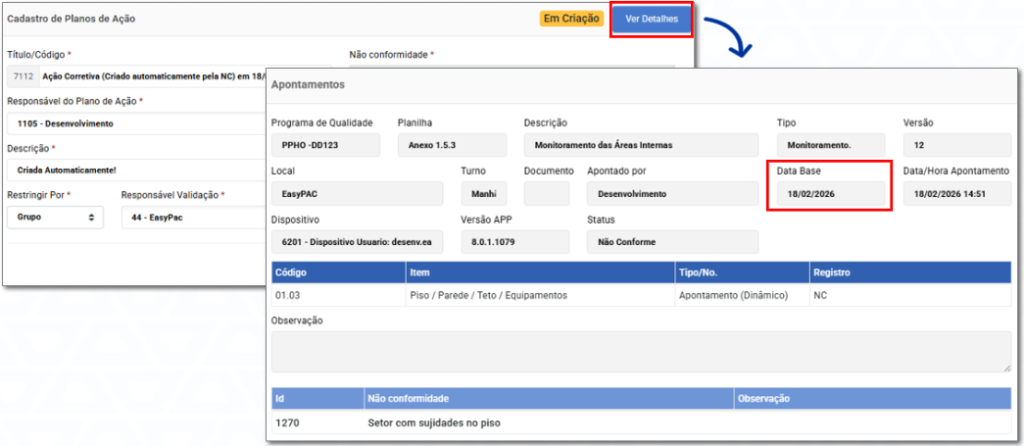Screen dimensions: 1024x446
Task: Select non-conformity row Id 1270
Action: 640,423
